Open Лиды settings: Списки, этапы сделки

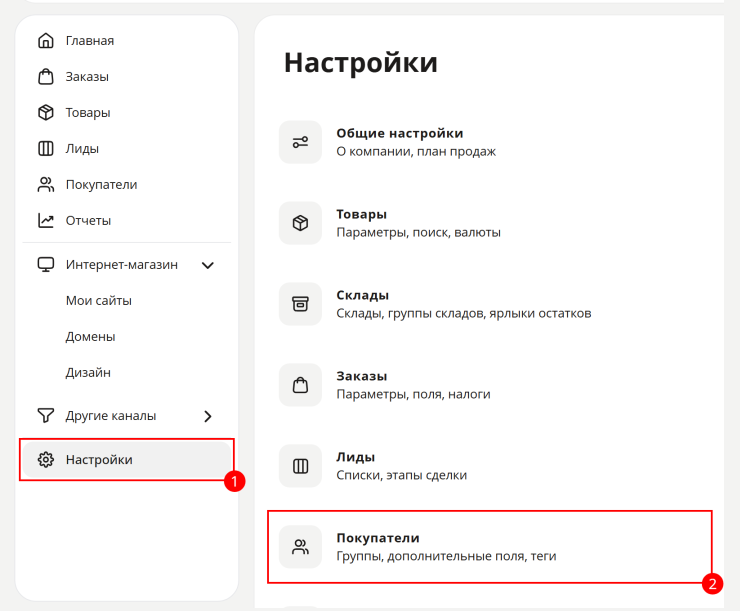point(491,466)
